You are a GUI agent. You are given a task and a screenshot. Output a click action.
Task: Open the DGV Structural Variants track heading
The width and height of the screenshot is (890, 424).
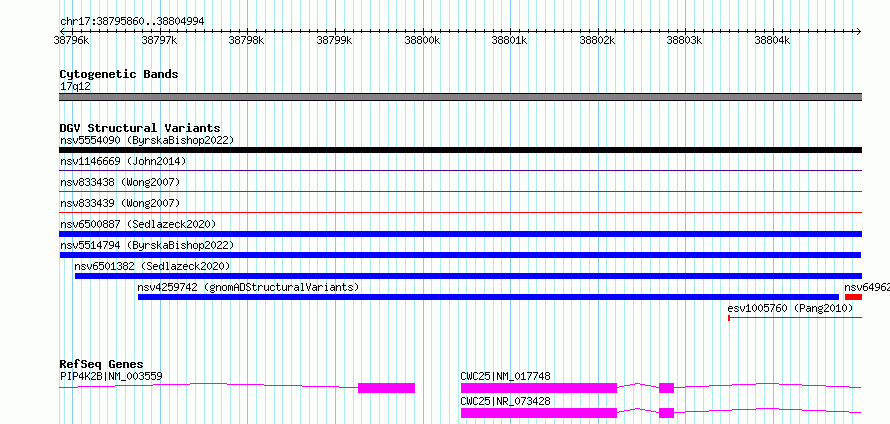(140, 128)
